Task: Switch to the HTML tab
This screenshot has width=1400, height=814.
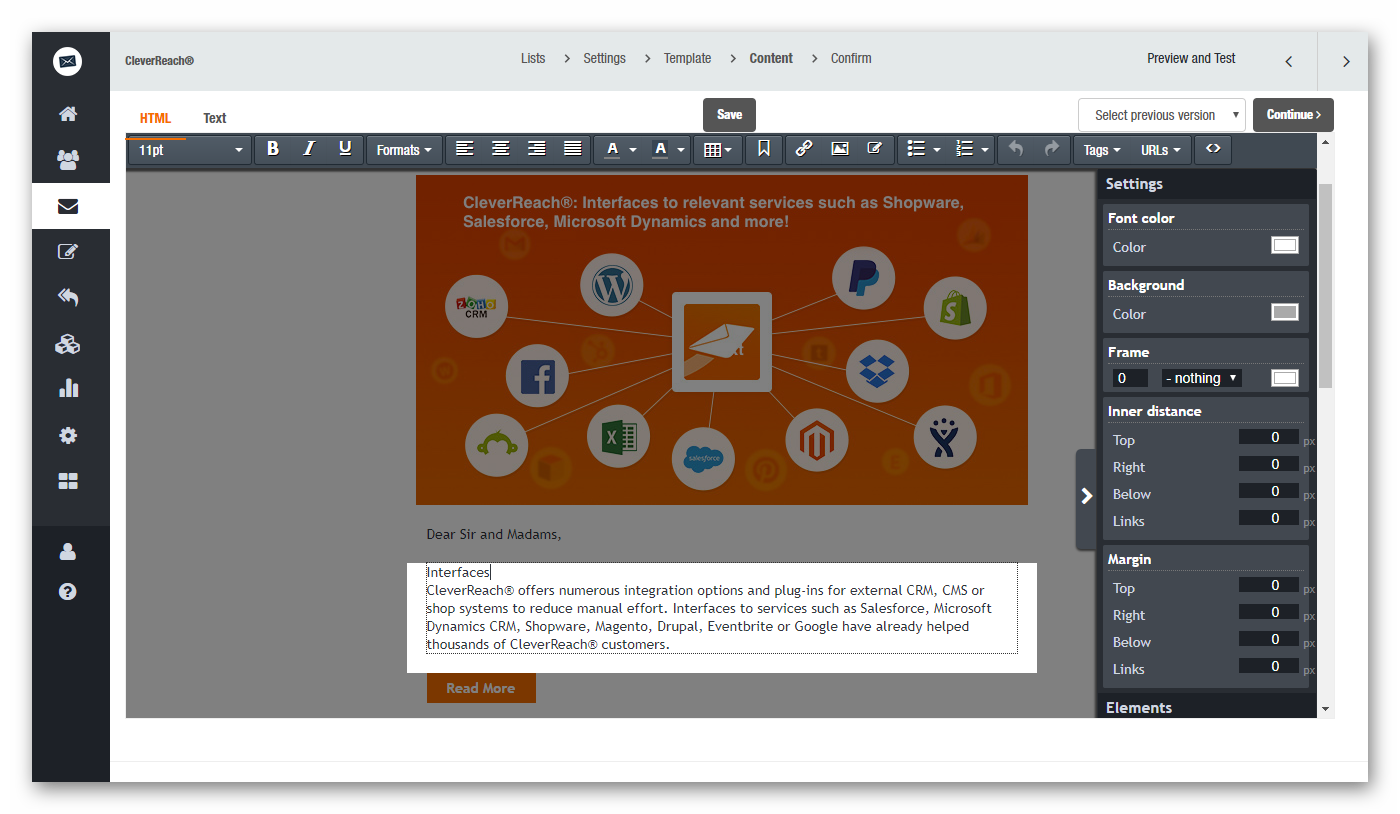Action: tap(155, 118)
